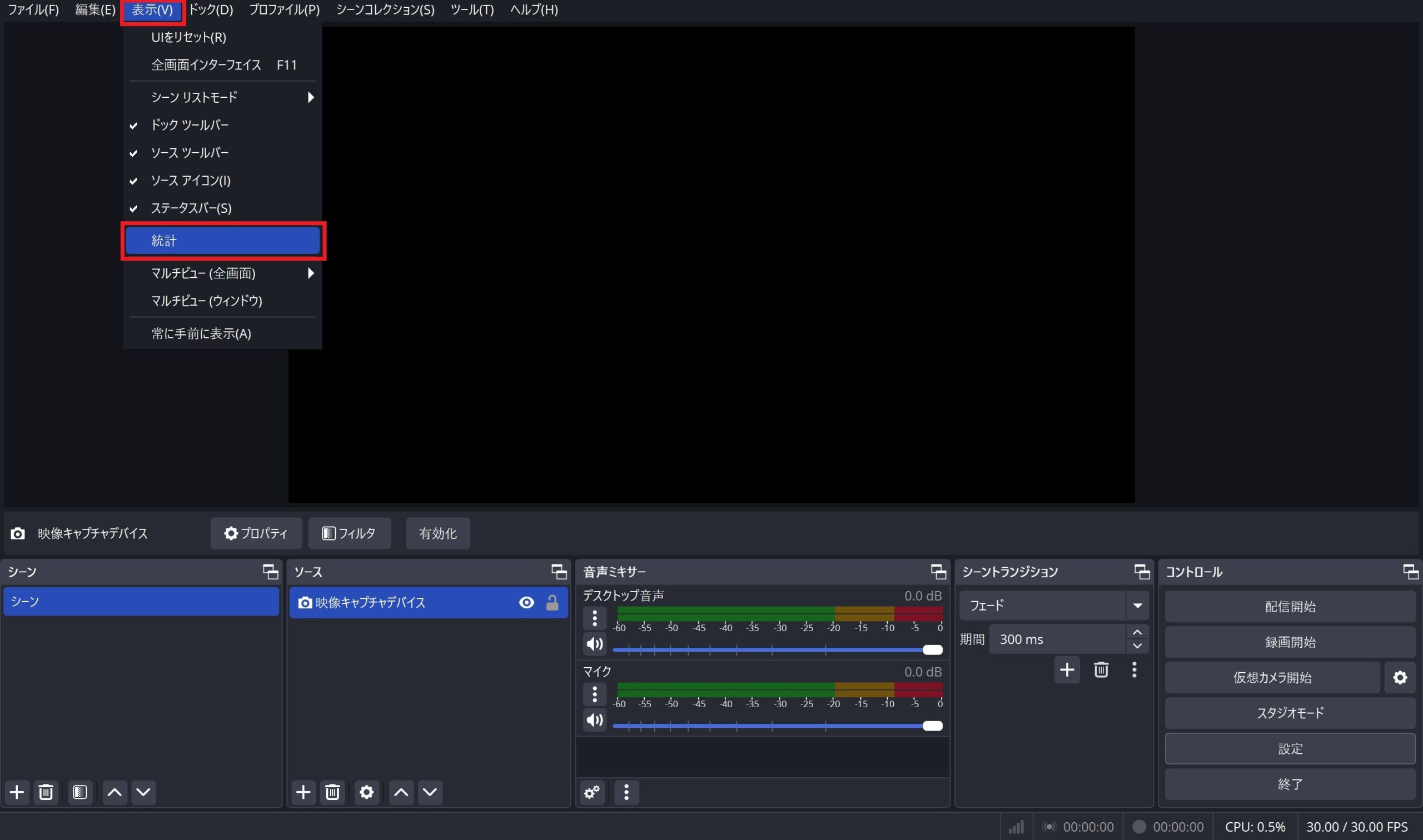The width and height of the screenshot is (1423, 840).
Task: Open virtual camera settings gear
Action: [1400, 678]
